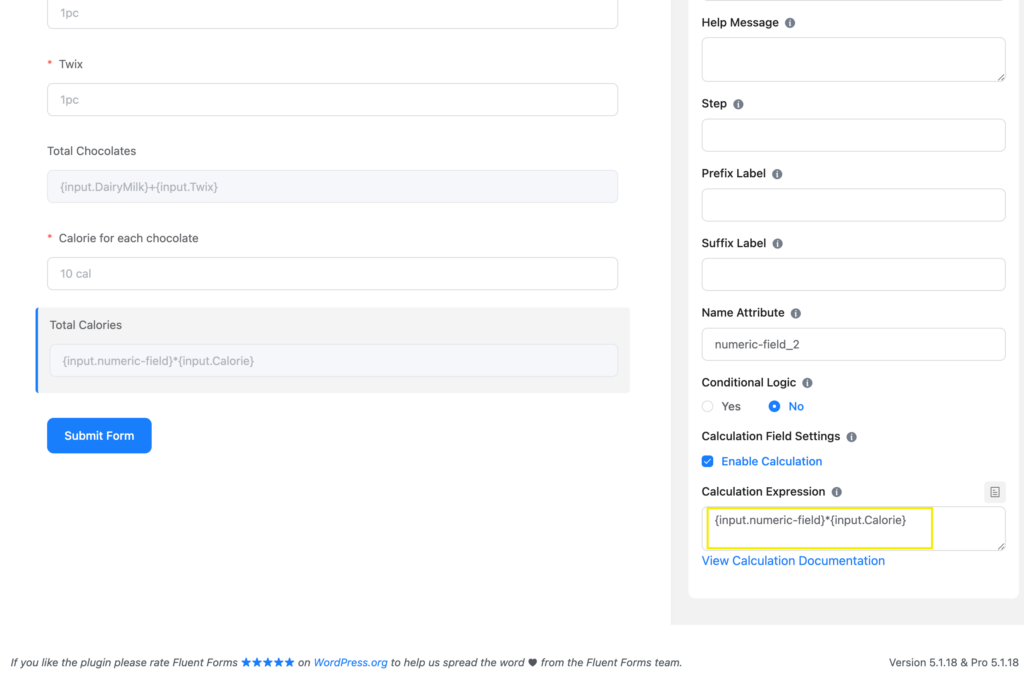
Task: Click the Total Calories label
Action: point(86,325)
